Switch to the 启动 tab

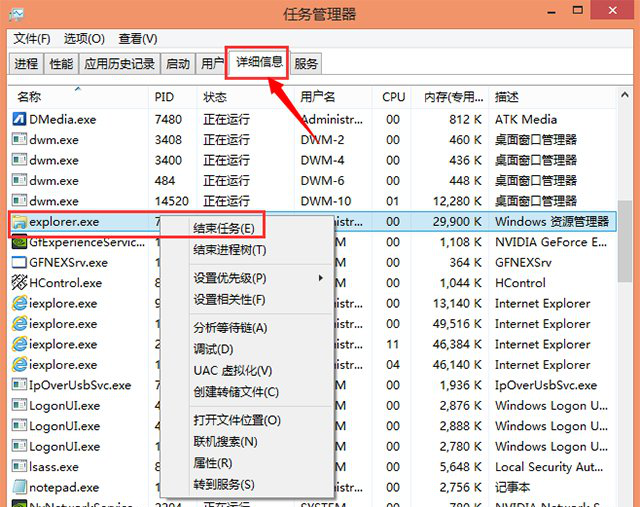click(x=178, y=64)
